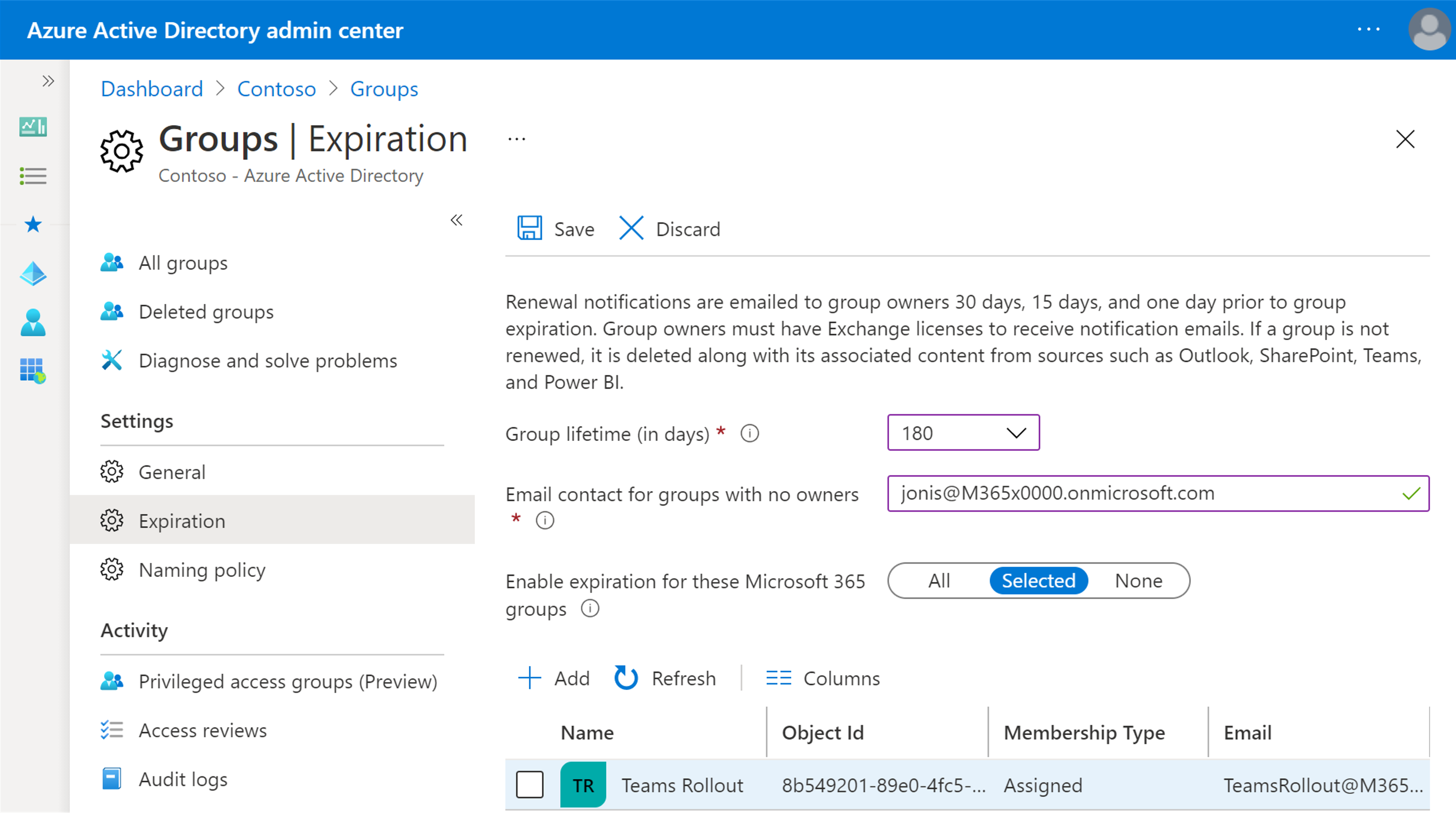The width and height of the screenshot is (1456, 818).
Task: Click the Deleted groups icon in sidebar
Action: pos(114,311)
